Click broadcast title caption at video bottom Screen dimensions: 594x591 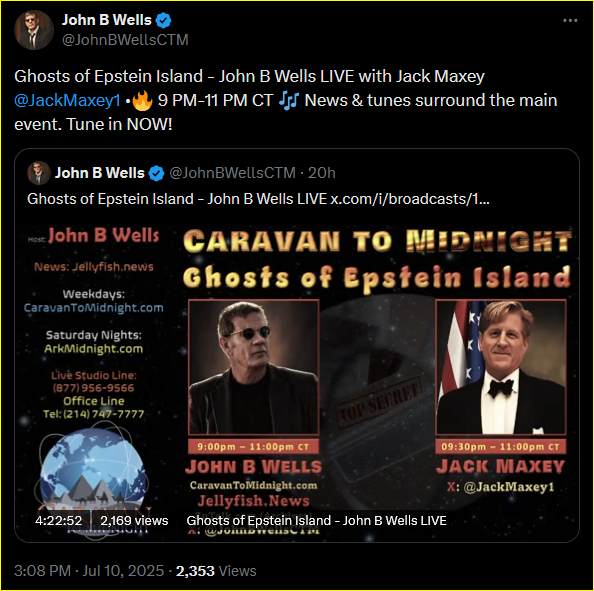pyautogui.click(x=316, y=521)
